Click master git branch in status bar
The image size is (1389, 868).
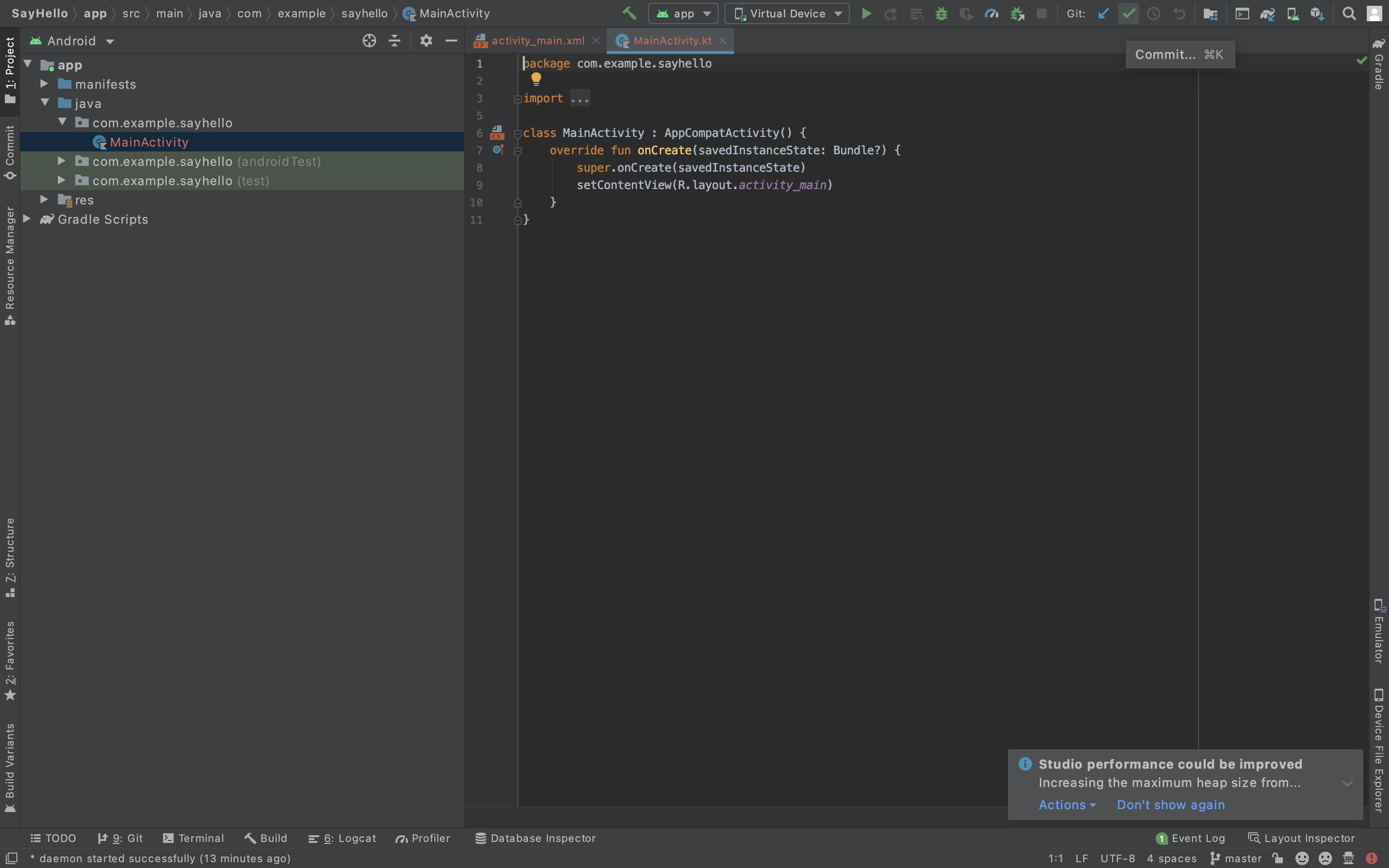[1236, 858]
